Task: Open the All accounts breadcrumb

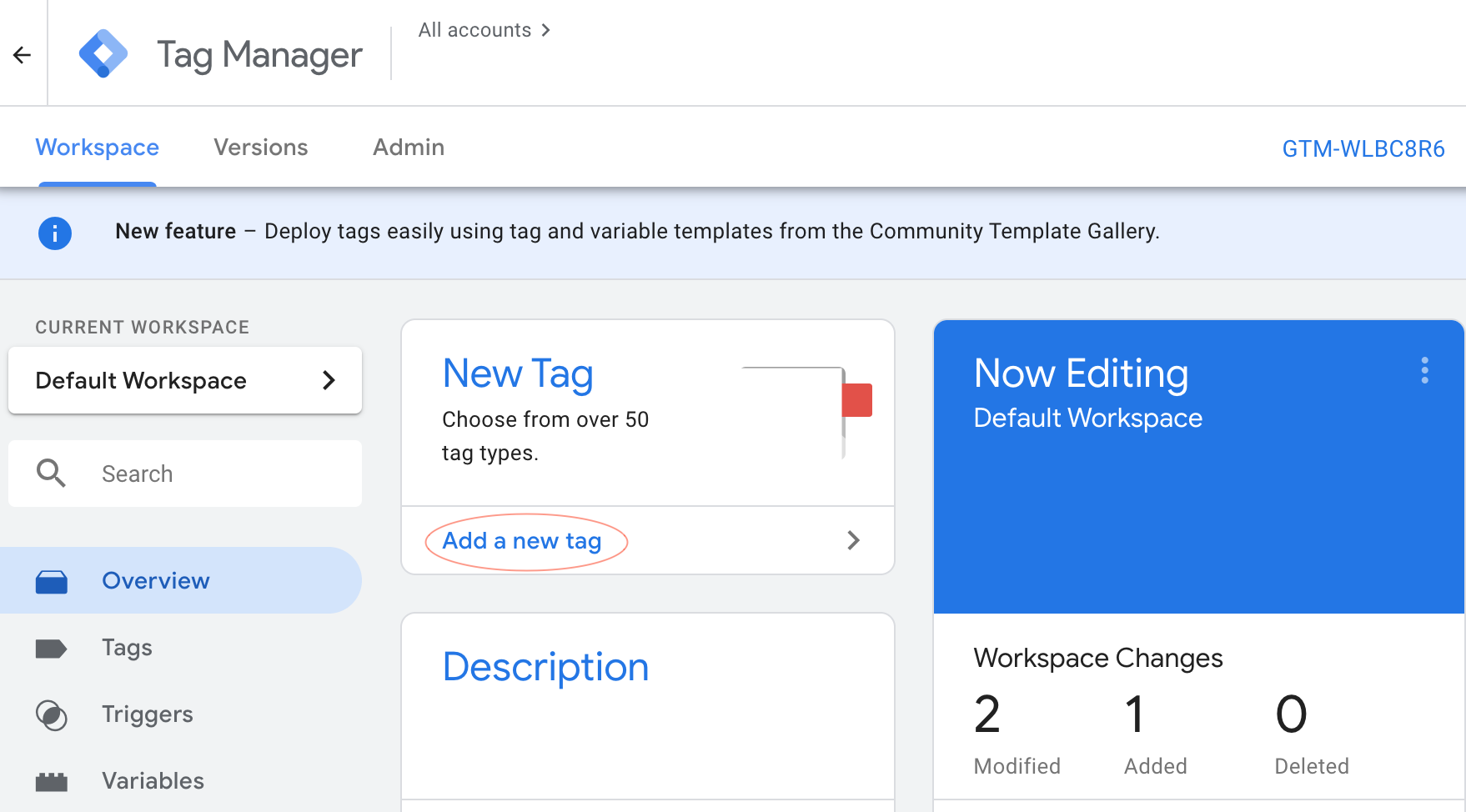Action: click(474, 30)
